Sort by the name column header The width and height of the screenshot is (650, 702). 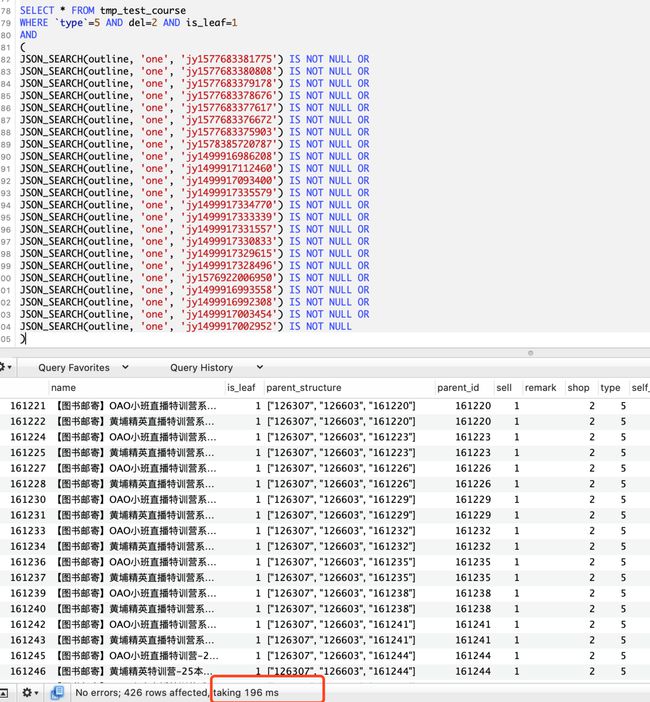[x=136, y=388]
